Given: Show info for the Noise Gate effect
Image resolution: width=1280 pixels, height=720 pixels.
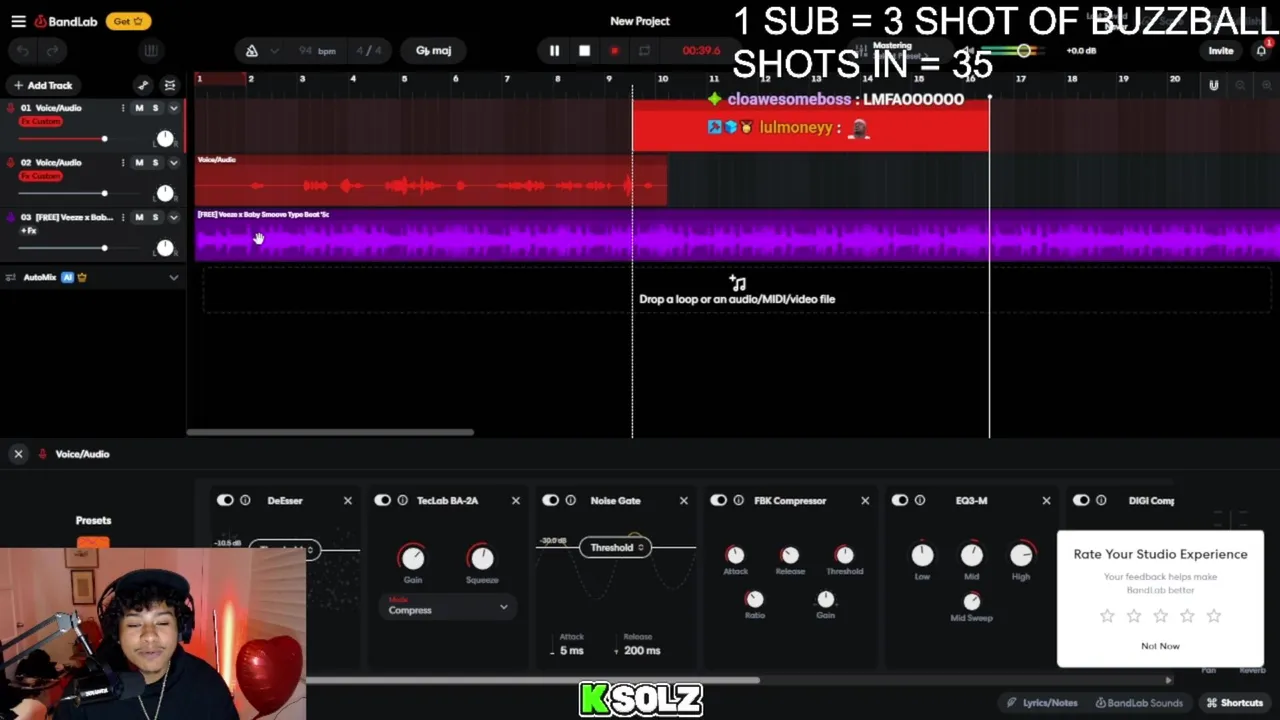Looking at the screenshot, I should (571, 501).
